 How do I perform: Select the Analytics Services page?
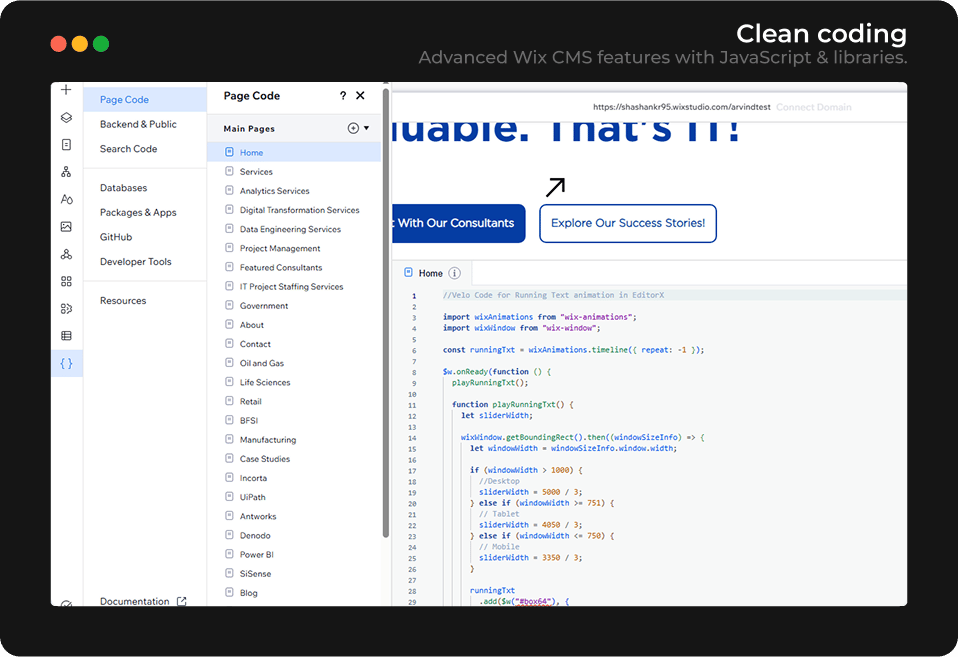294,191
